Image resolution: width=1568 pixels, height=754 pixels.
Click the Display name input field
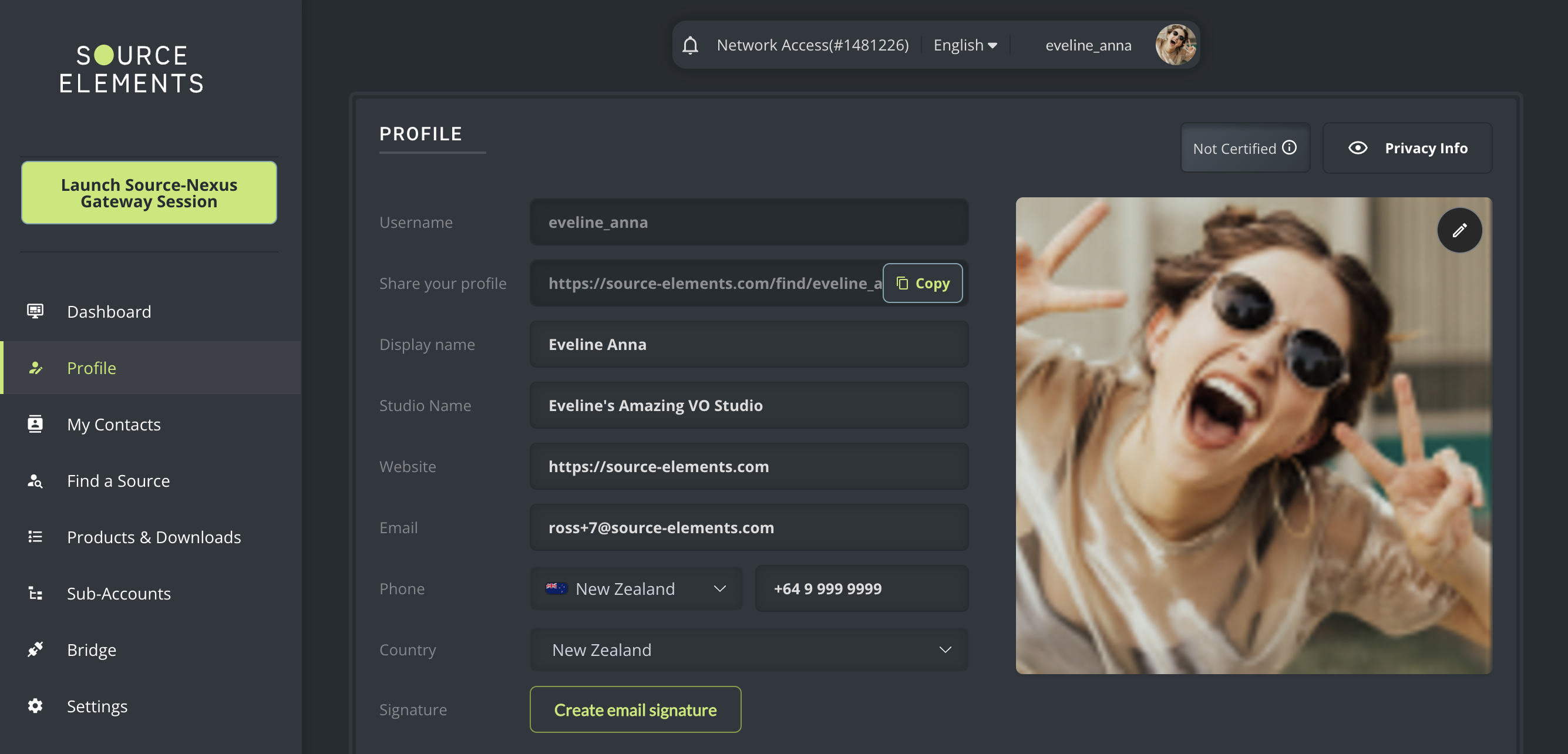coord(749,344)
